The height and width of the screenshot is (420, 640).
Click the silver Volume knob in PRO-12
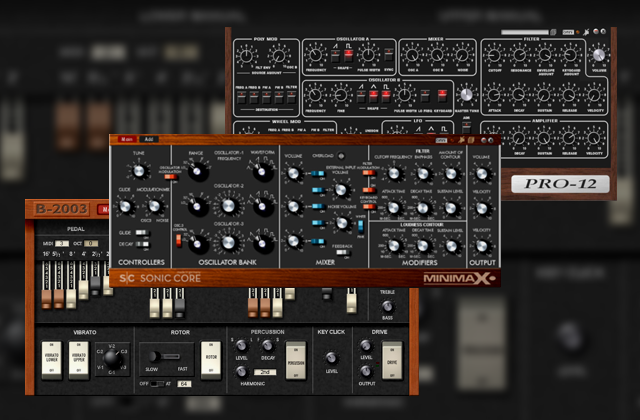click(x=598, y=55)
